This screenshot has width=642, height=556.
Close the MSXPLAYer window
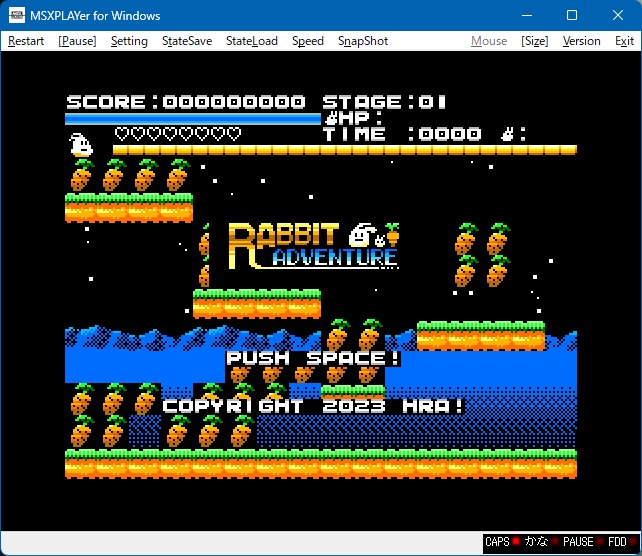[x=617, y=16]
